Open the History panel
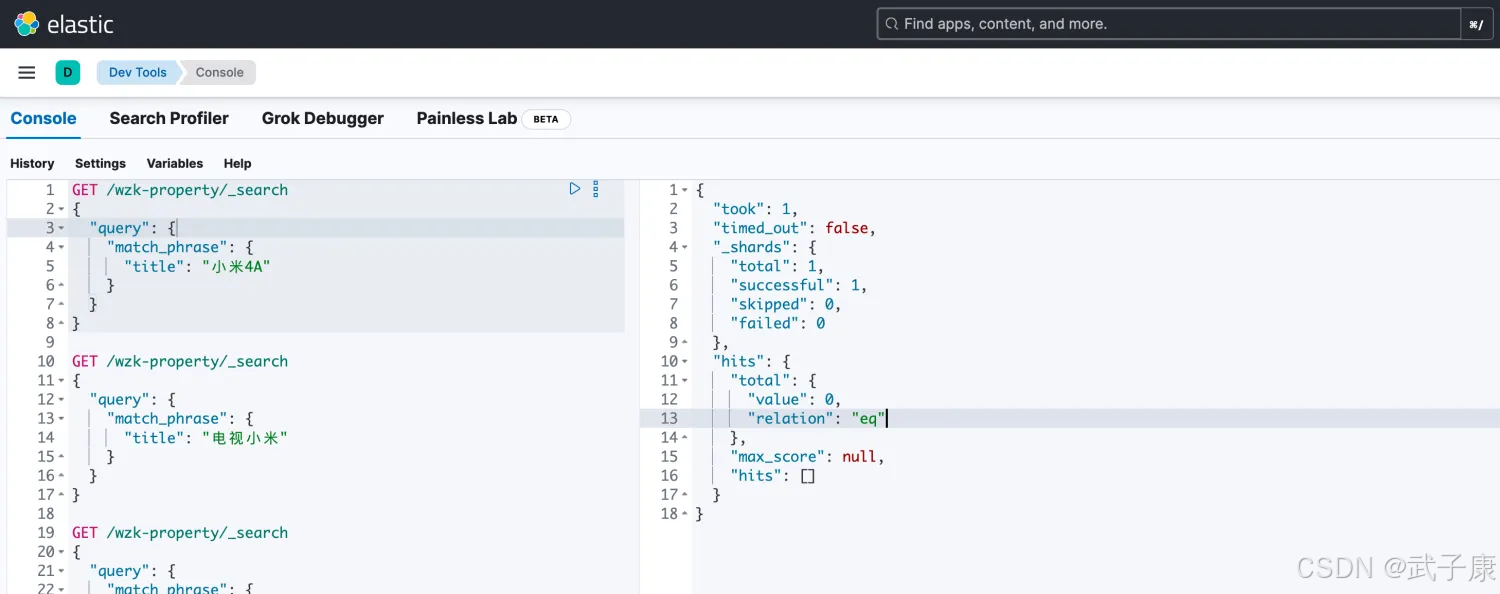This screenshot has height=594, width=1500. [x=32, y=163]
